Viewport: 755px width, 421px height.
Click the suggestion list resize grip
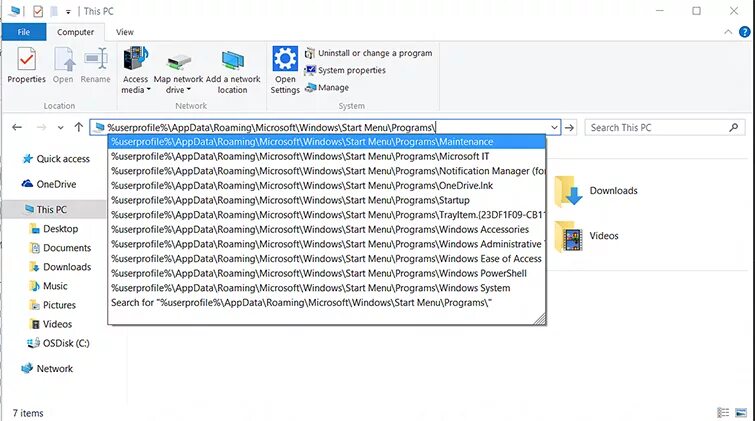540,319
